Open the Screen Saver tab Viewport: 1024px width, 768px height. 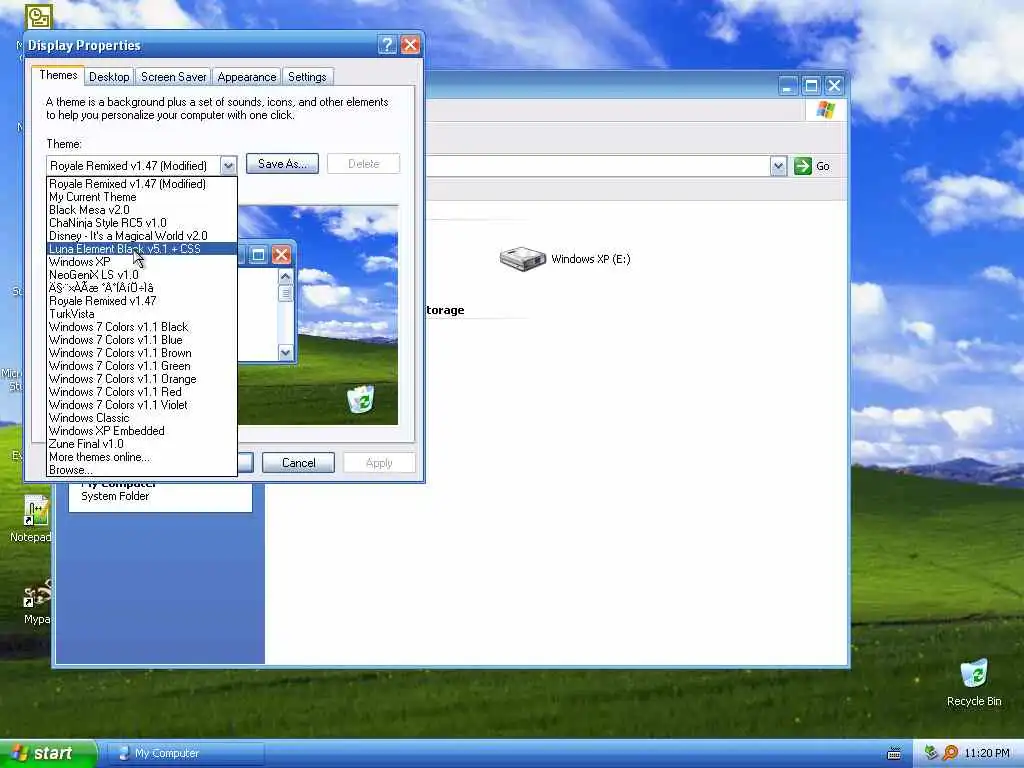pyautogui.click(x=173, y=77)
